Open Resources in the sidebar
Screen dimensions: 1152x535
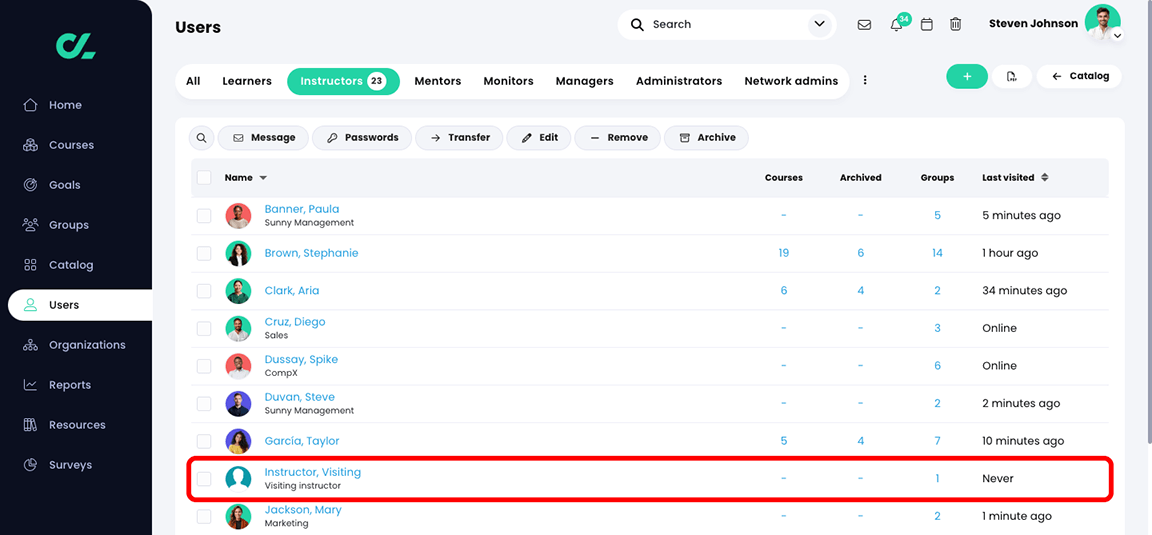(64, 425)
